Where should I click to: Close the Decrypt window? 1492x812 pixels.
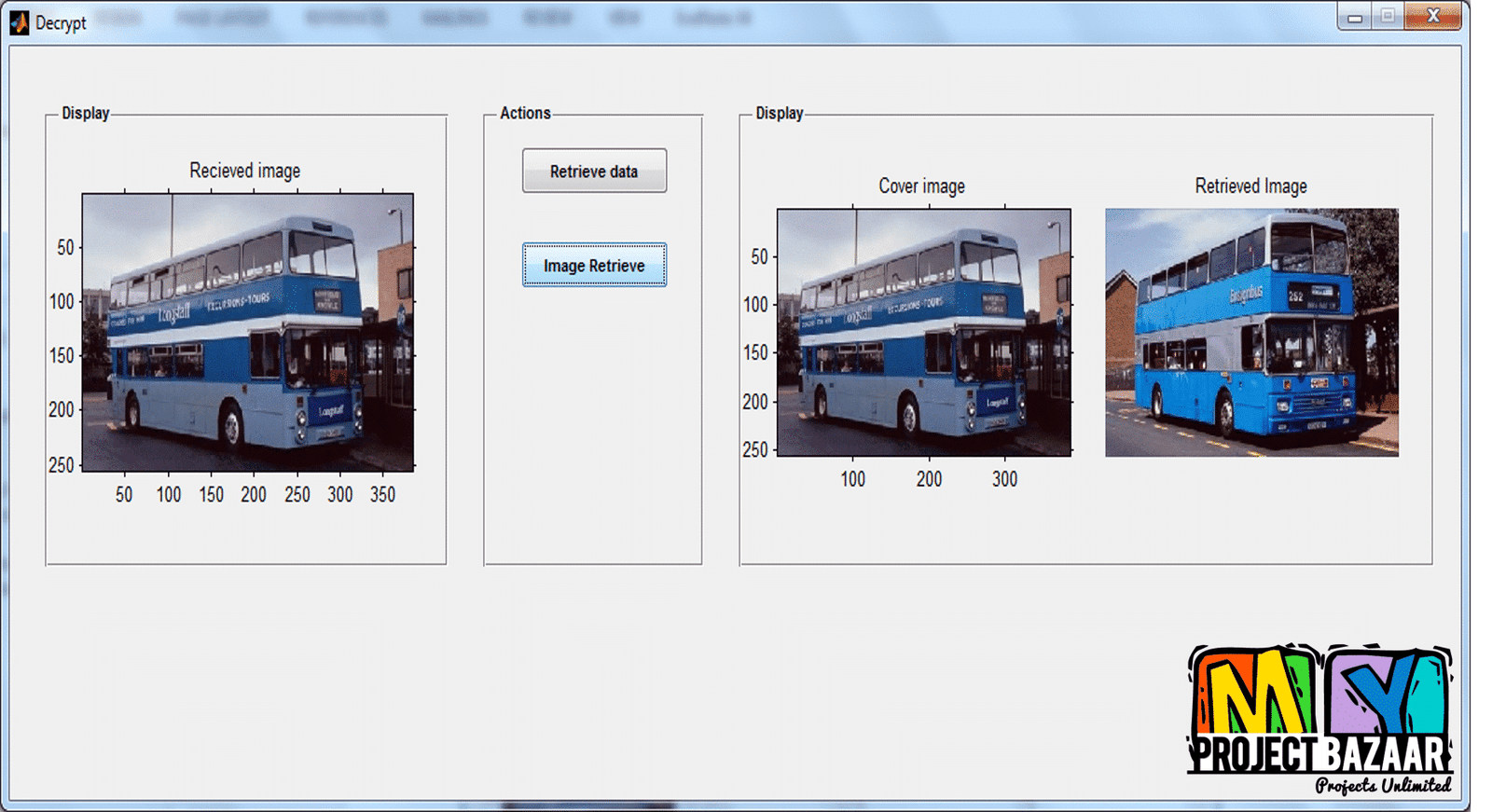pyautogui.click(x=1432, y=17)
